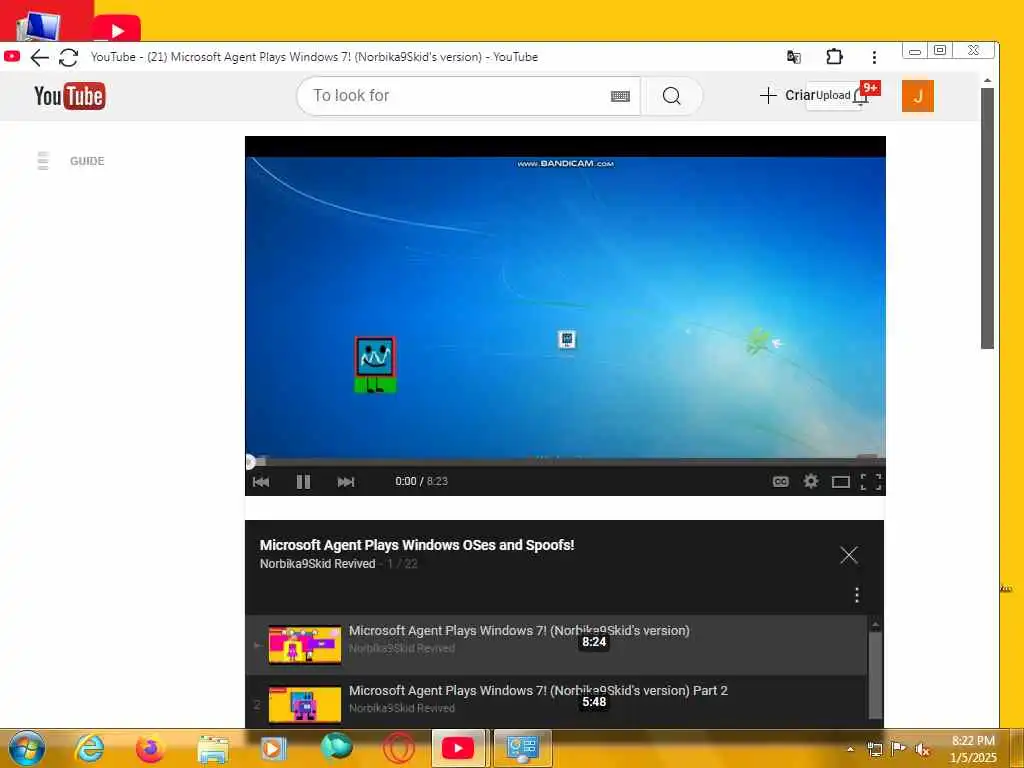The width and height of the screenshot is (1024, 768).
Task: Open player settings gear
Action: (x=810, y=481)
